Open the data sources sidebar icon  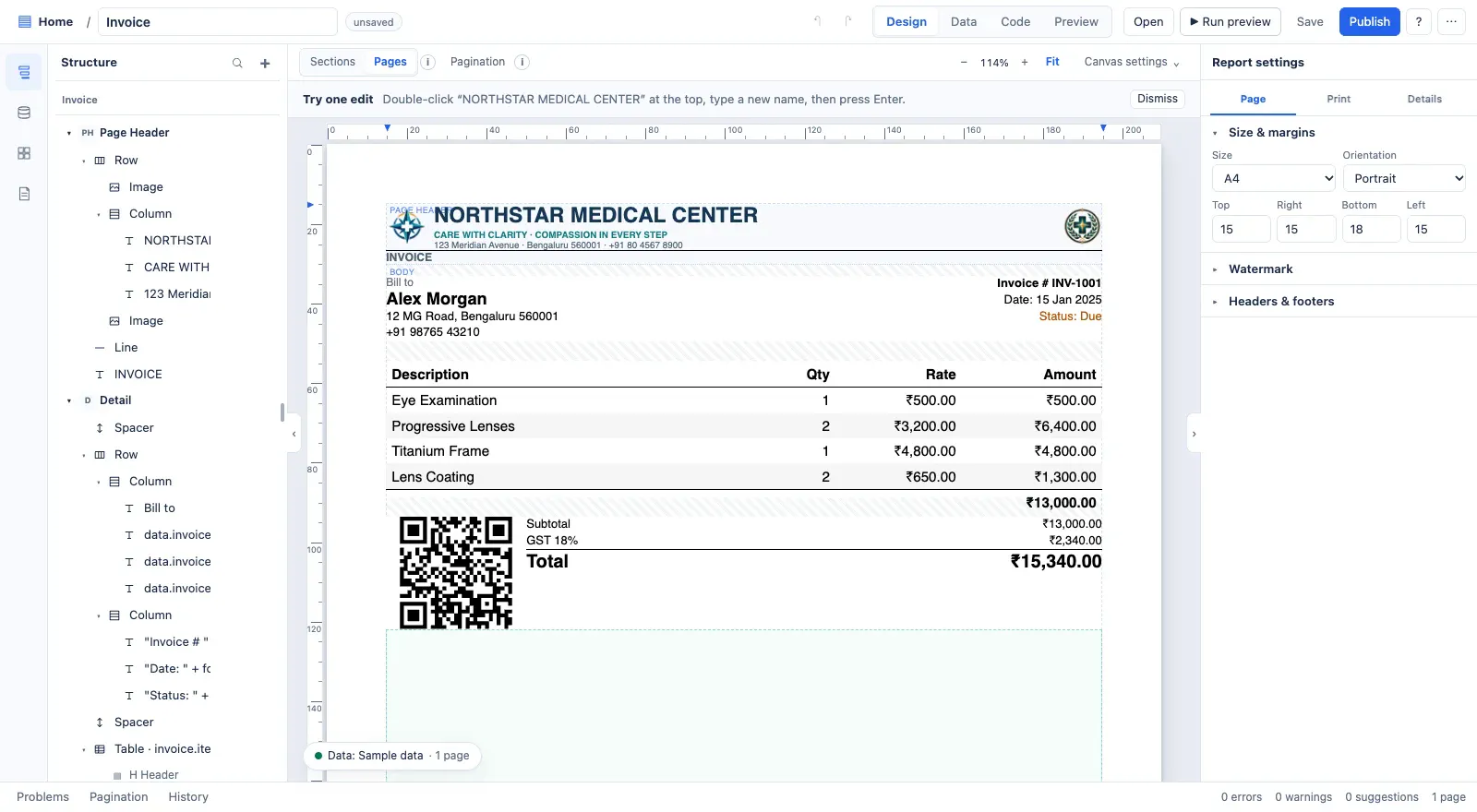[24, 113]
